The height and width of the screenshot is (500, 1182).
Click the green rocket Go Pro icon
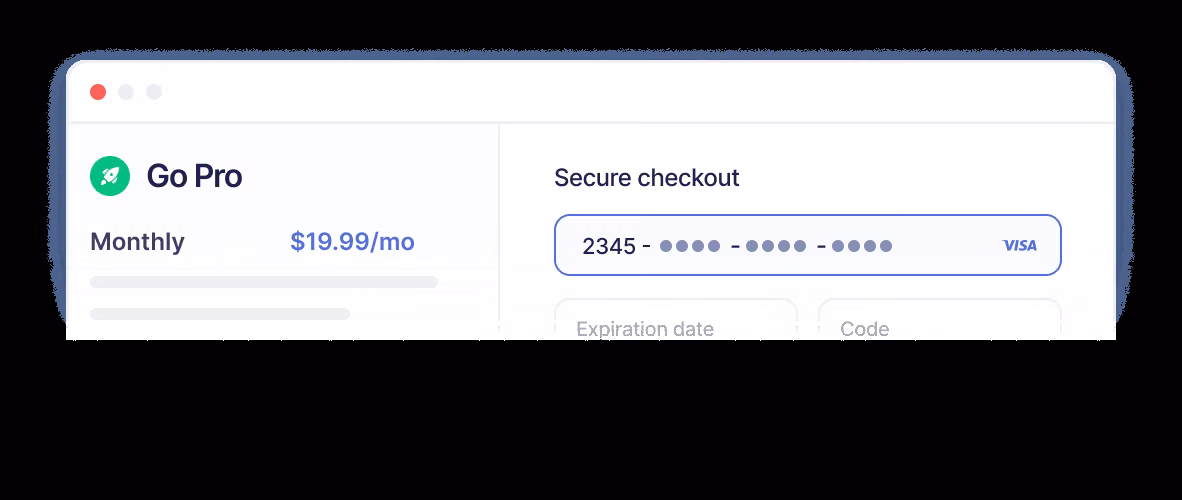pyautogui.click(x=110, y=176)
